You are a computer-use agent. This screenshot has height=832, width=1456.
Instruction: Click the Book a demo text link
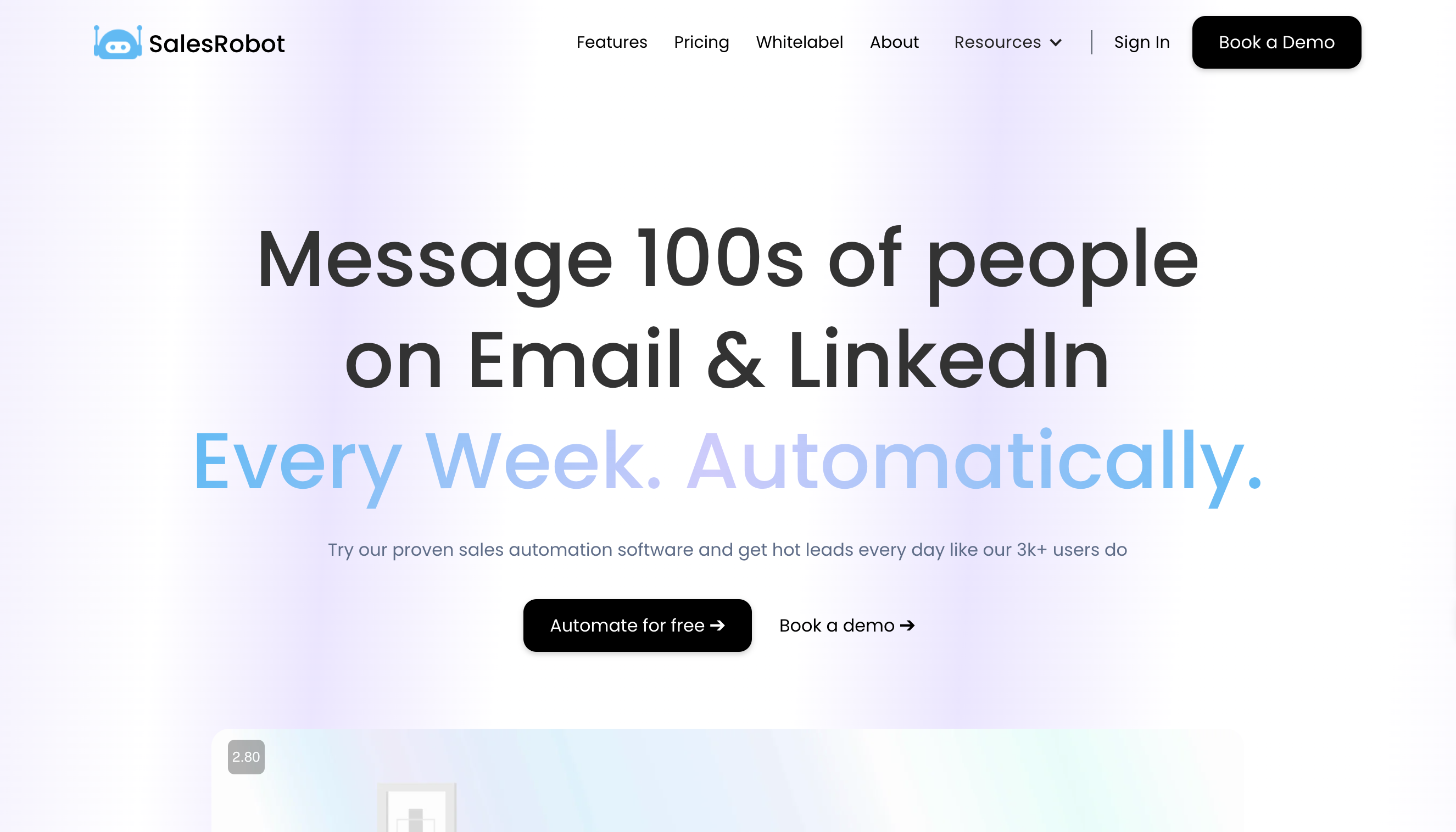[x=846, y=625]
